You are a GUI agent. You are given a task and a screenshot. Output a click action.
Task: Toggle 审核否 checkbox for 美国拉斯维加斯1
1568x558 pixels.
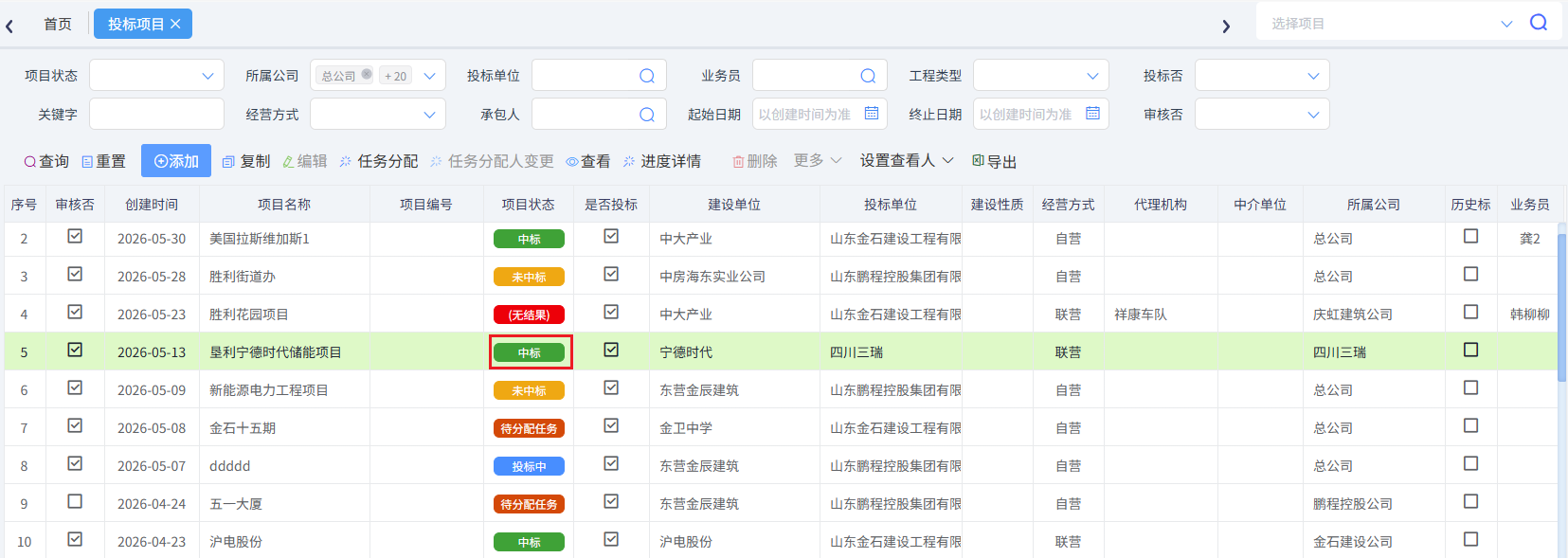click(75, 237)
